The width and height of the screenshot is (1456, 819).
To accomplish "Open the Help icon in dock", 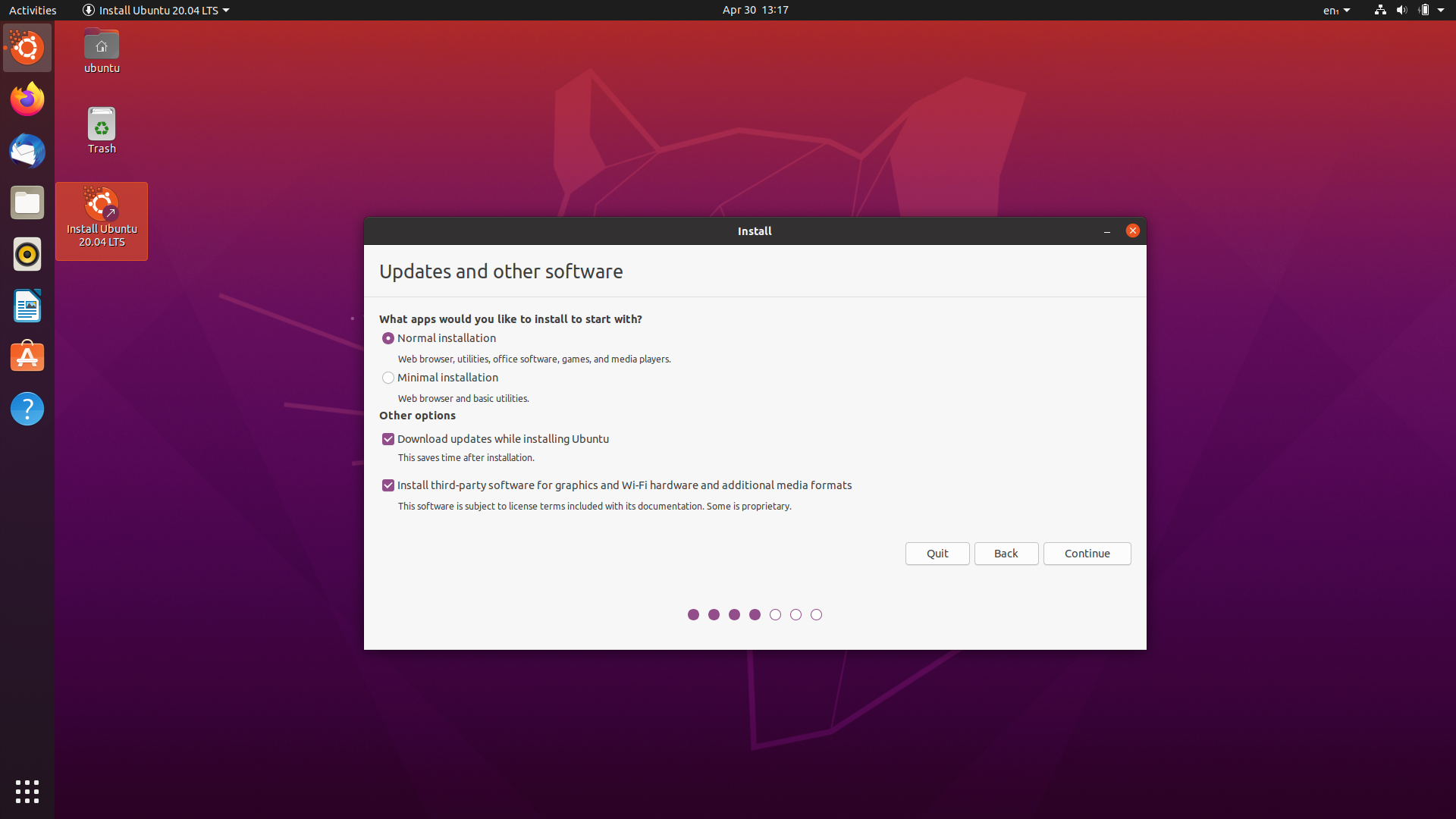I will 27,409.
